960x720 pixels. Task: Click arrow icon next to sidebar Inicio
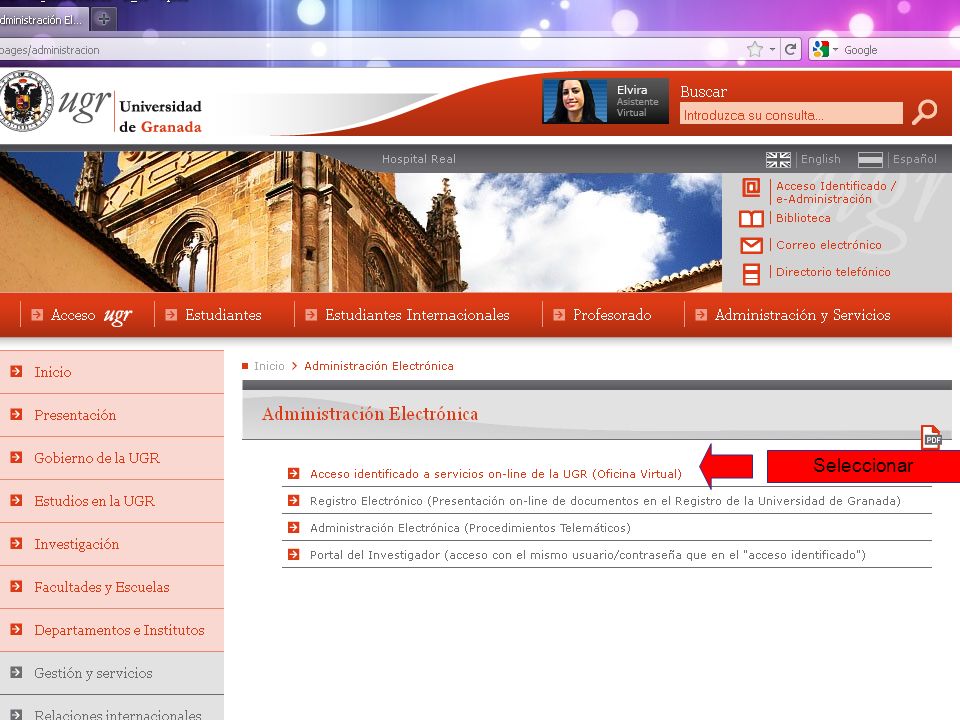click(x=17, y=371)
